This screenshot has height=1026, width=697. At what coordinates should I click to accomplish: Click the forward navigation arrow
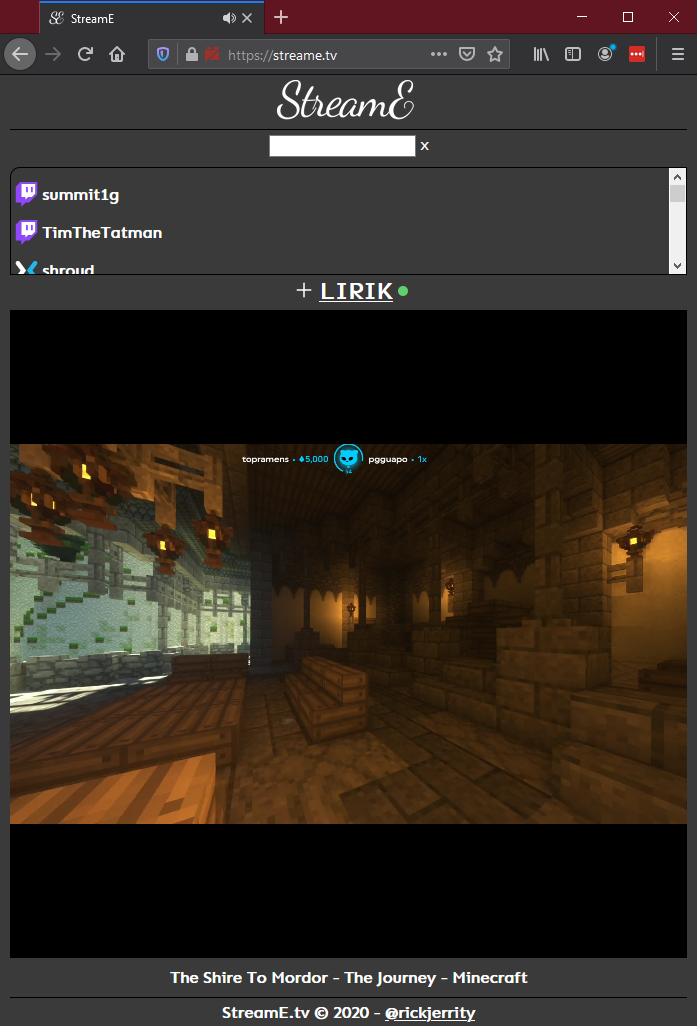coord(53,54)
